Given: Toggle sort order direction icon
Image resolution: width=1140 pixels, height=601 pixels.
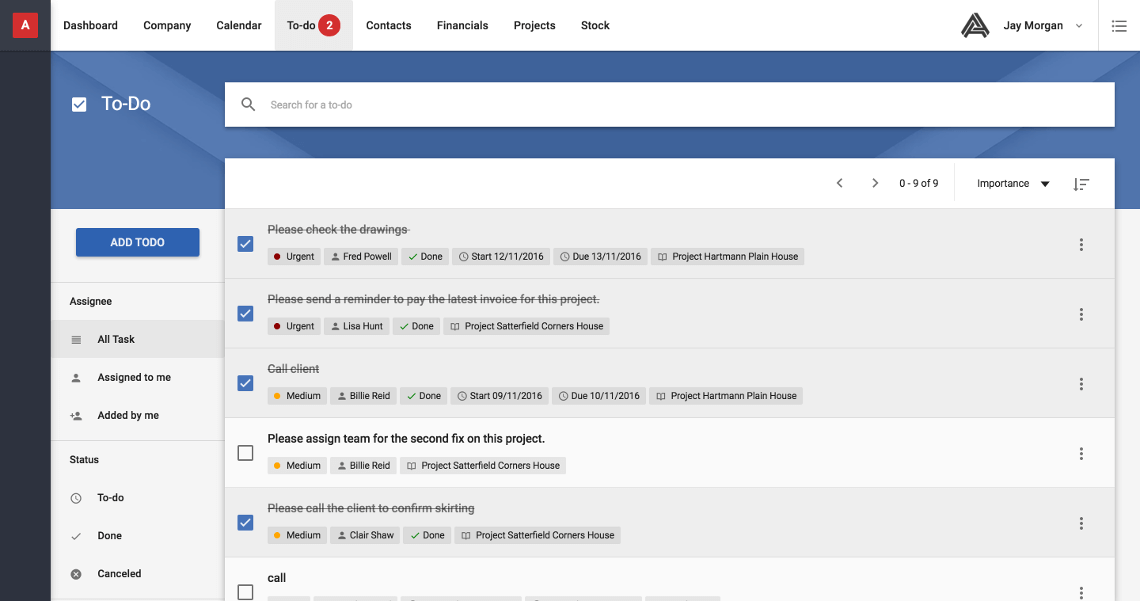Looking at the screenshot, I should (1081, 184).
